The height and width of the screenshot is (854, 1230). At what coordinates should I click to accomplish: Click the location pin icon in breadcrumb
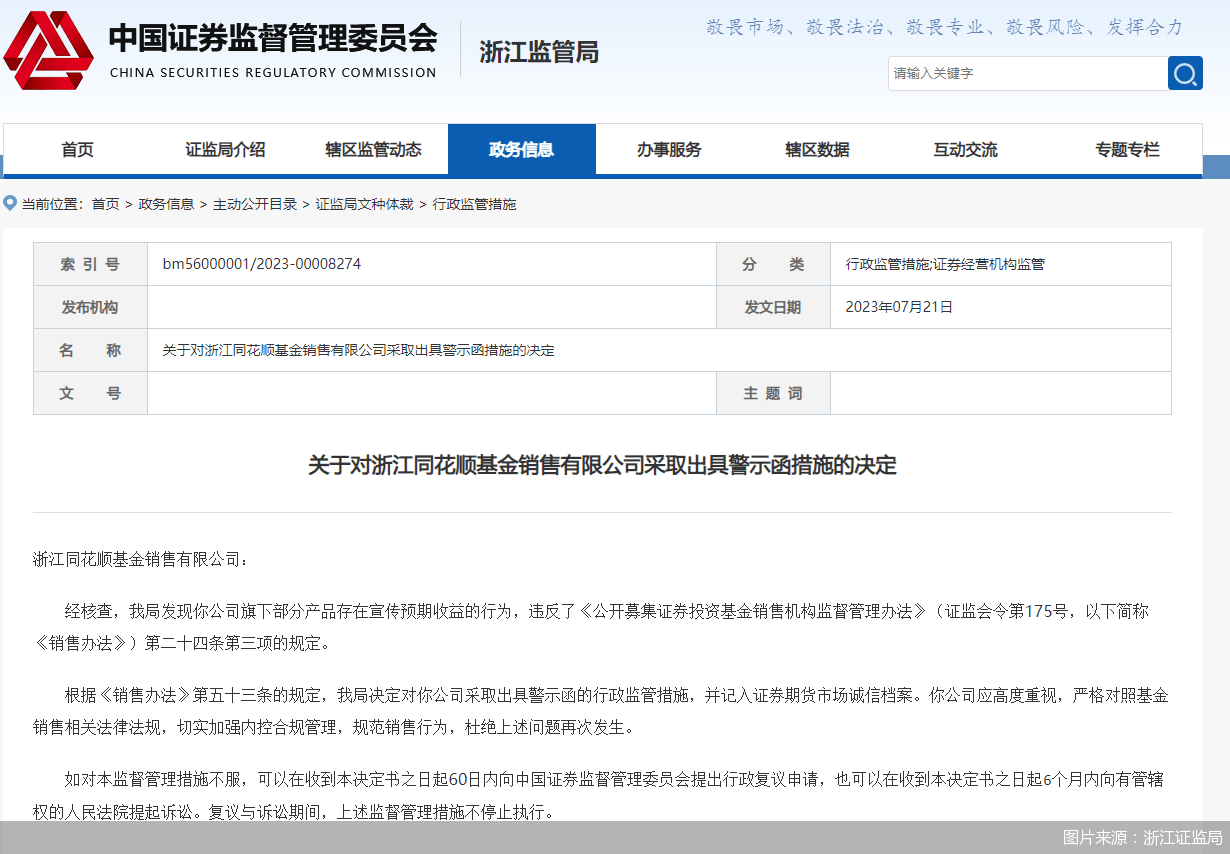(x=10, y=203)
